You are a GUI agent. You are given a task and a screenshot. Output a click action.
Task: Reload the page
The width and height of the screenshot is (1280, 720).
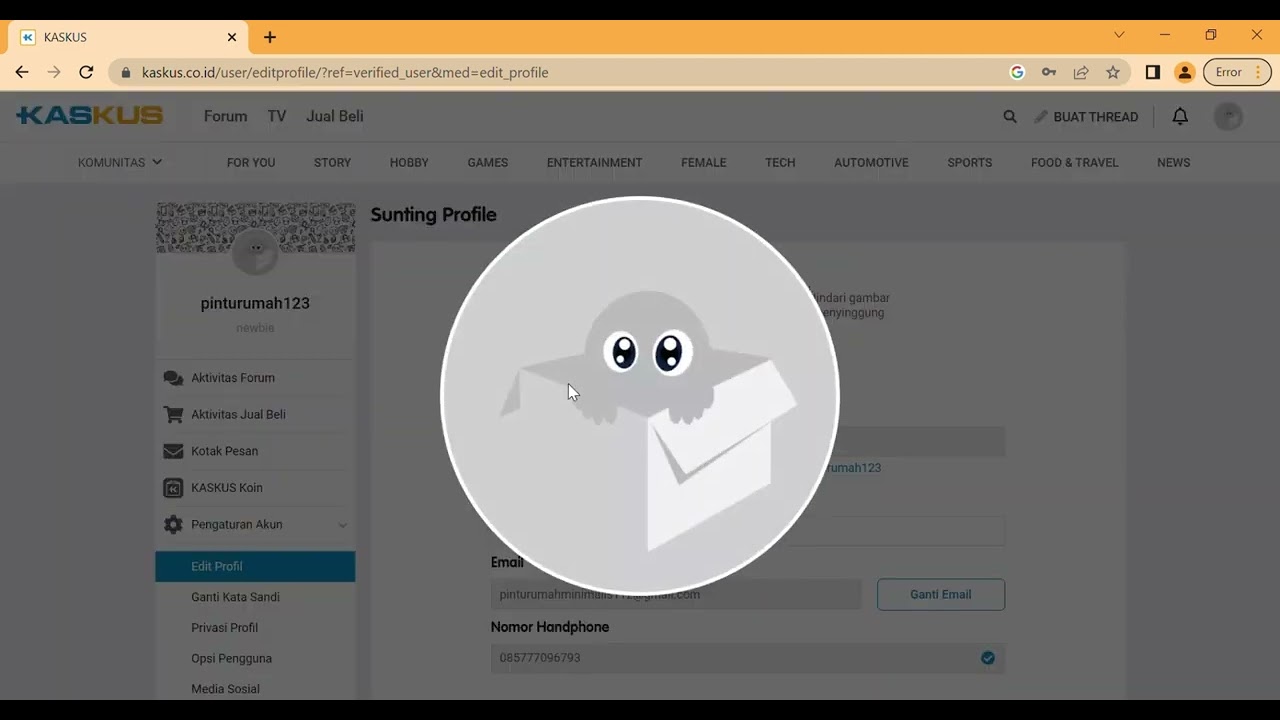coord(86,72)
